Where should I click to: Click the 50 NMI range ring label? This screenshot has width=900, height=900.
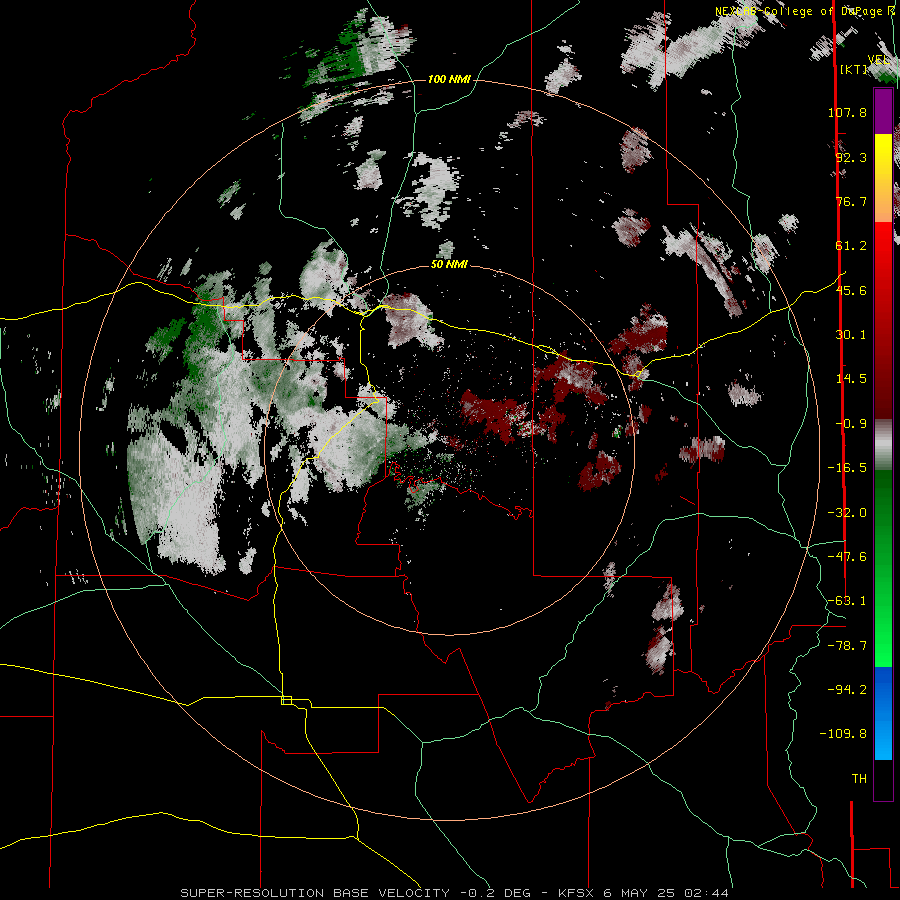(449, 265)
